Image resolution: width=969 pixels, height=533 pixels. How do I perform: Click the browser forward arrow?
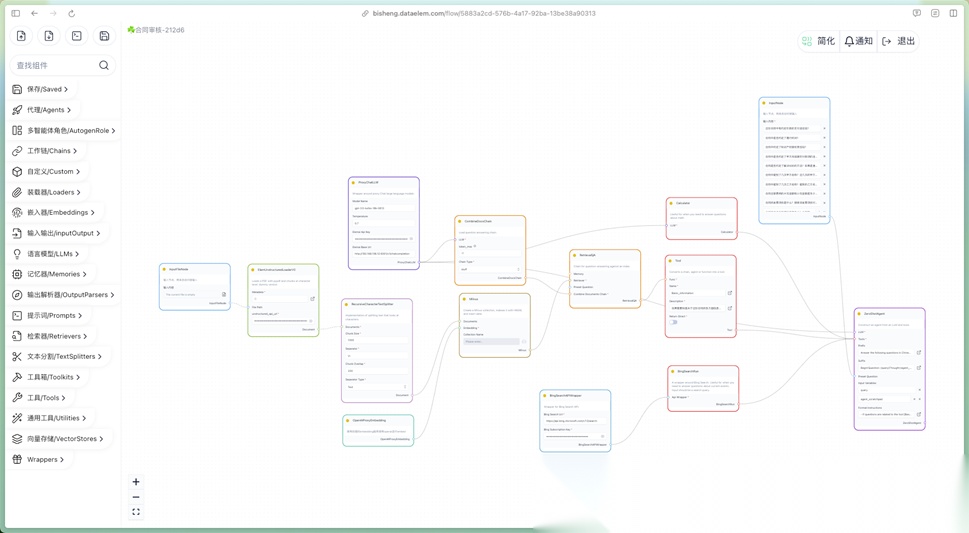(53, 13)
